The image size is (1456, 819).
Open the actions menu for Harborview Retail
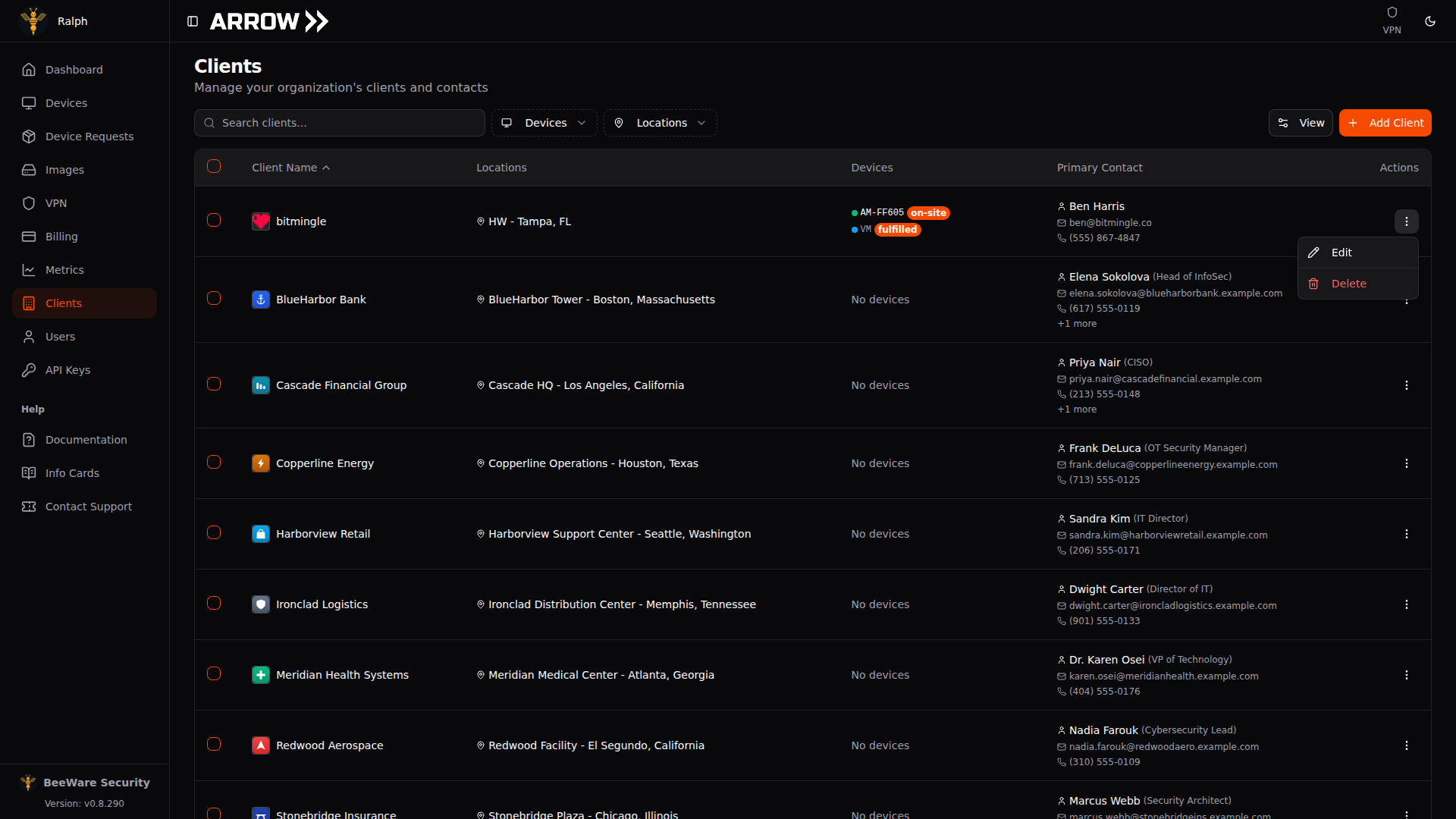click(1406, 534)
